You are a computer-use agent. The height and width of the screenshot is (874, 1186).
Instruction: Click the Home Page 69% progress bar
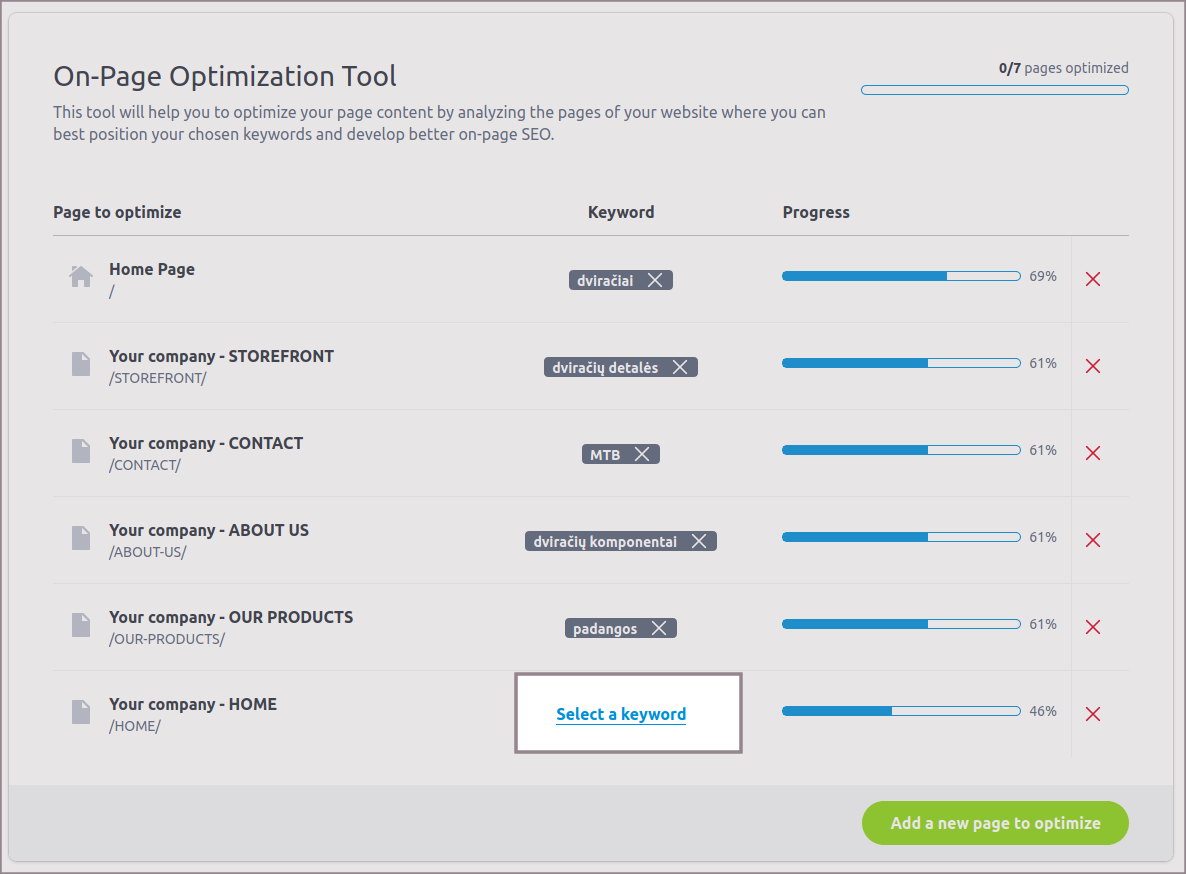(x=900, y=276)
